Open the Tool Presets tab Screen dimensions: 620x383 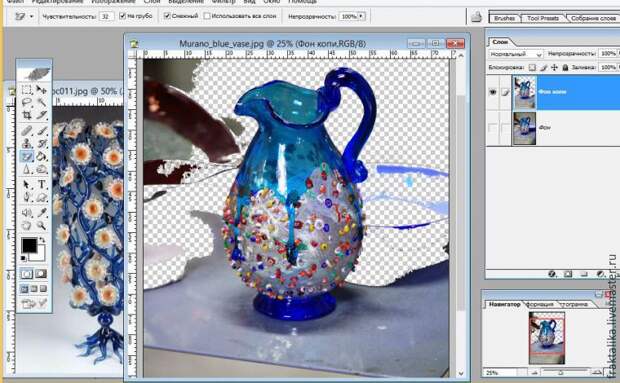(x=542, y=18)
